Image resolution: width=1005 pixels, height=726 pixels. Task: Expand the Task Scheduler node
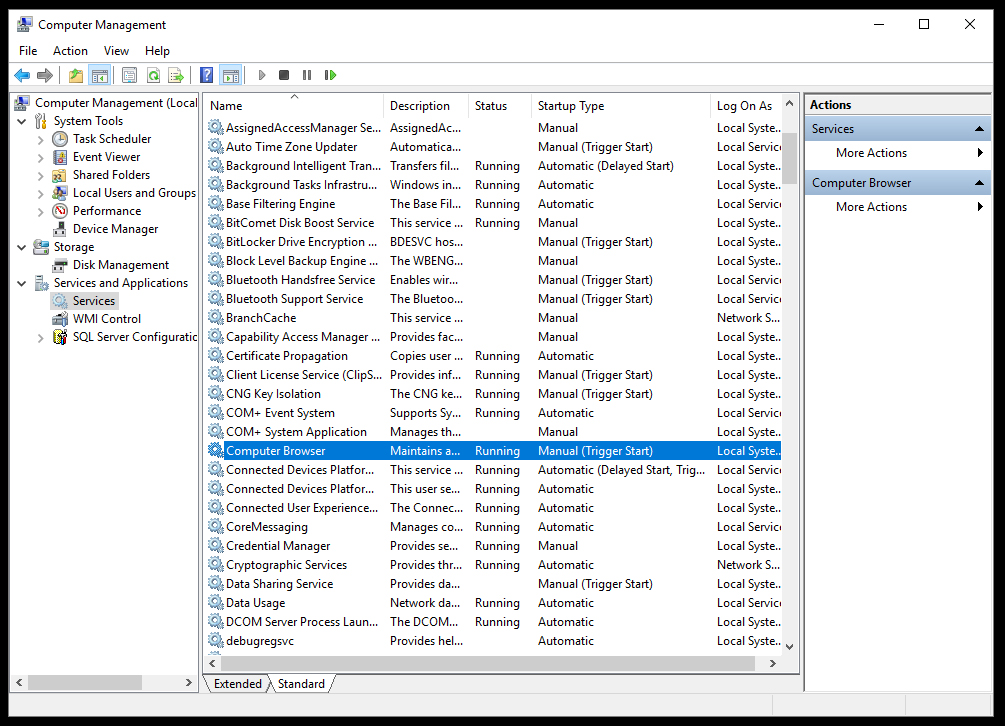click(40, 139)
